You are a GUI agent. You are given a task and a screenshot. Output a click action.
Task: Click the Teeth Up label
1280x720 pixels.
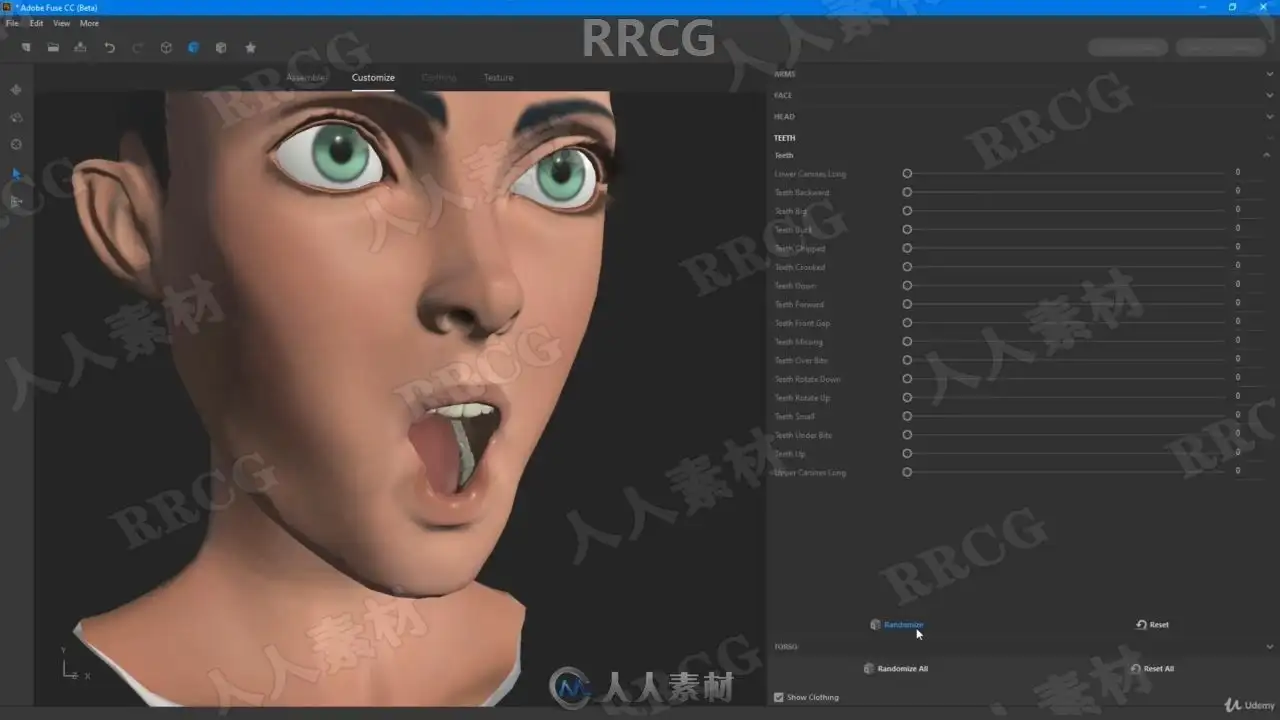(x=790, y=454)
